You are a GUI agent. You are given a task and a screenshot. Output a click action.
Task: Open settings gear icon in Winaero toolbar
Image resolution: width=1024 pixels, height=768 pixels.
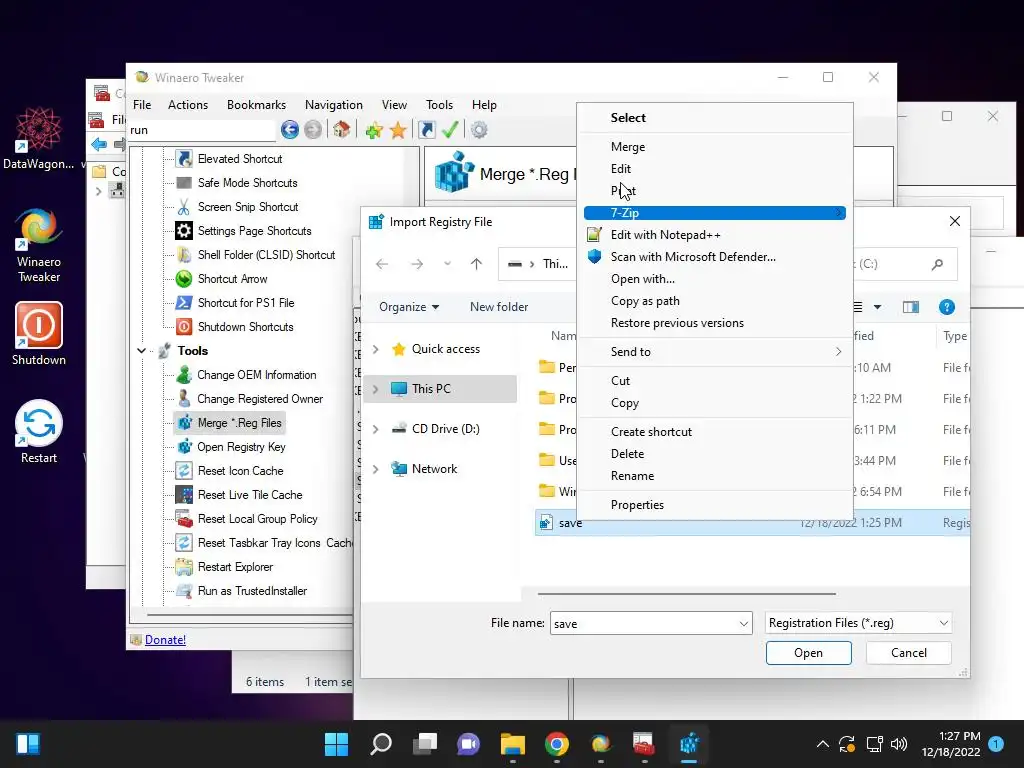479,130
